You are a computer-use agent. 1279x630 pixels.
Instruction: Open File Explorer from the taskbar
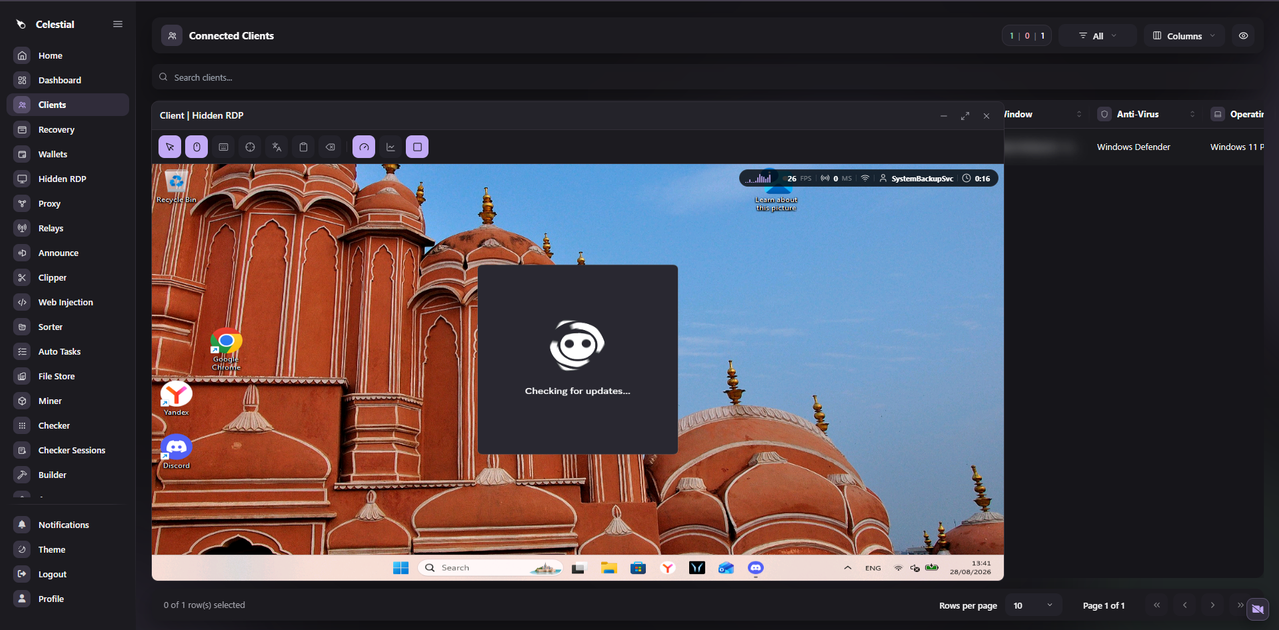[x=608, y=568]
